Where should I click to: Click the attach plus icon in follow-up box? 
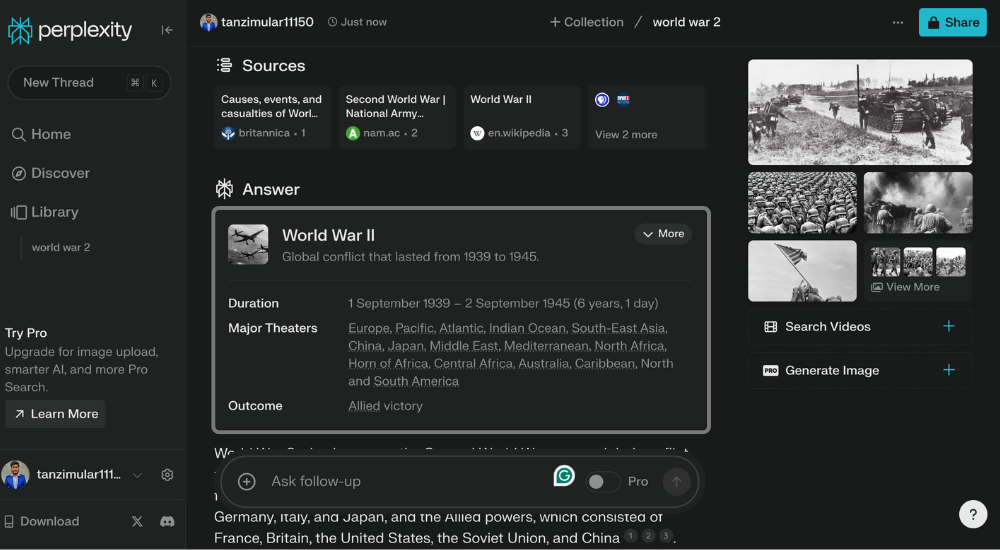(x=247, y=482)
